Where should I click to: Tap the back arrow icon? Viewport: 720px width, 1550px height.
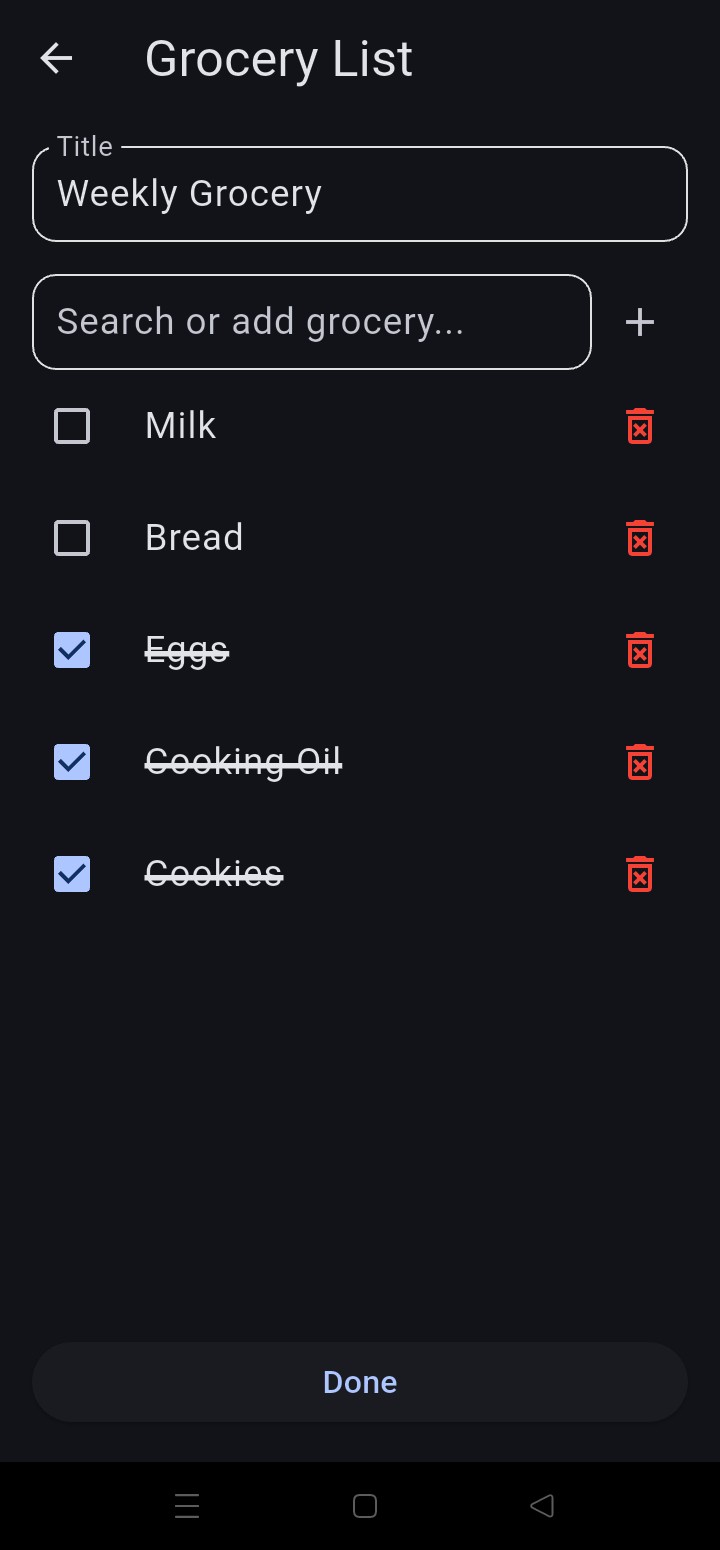point(56,59)
